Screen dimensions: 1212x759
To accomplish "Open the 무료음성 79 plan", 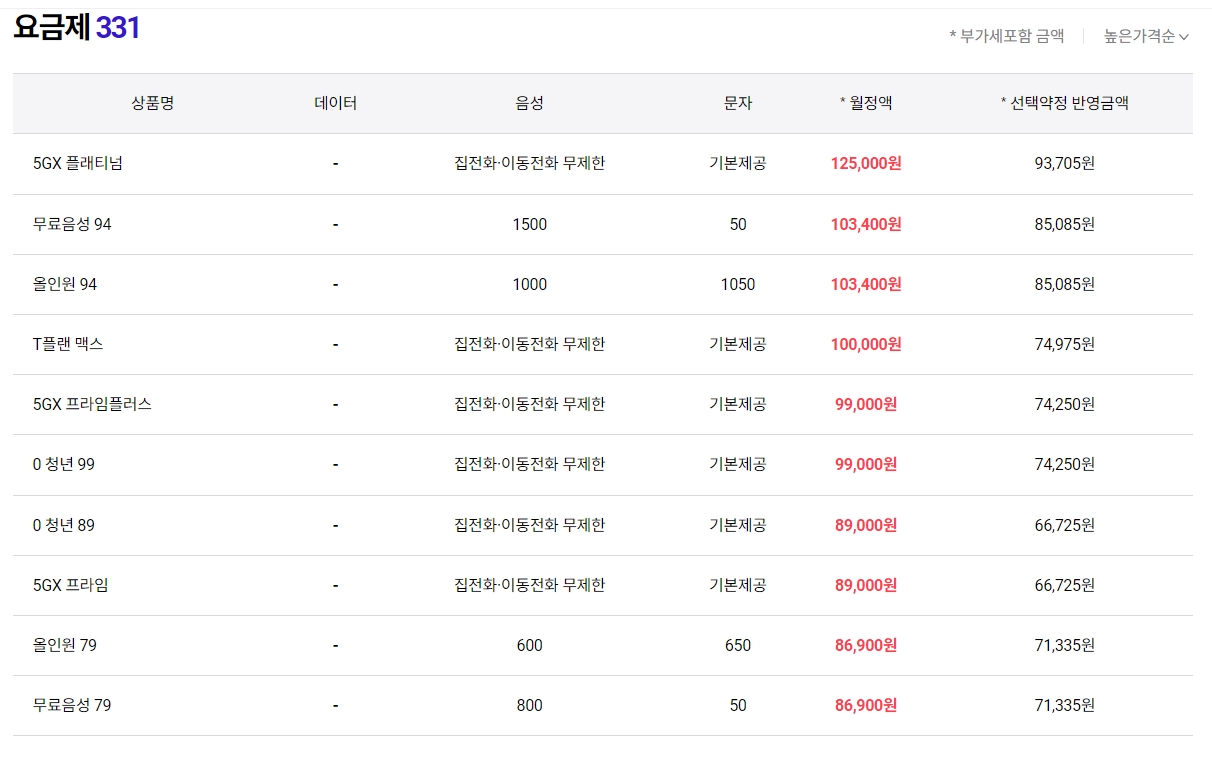I will click(x=72, y=705).
